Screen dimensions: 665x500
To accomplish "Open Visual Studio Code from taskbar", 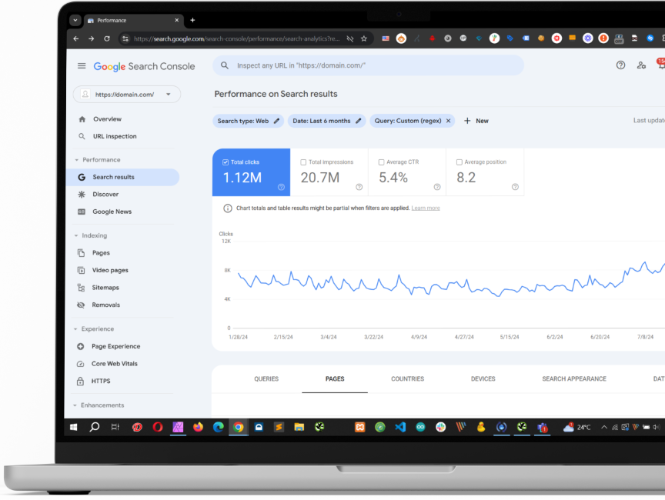I will (400, 427).
